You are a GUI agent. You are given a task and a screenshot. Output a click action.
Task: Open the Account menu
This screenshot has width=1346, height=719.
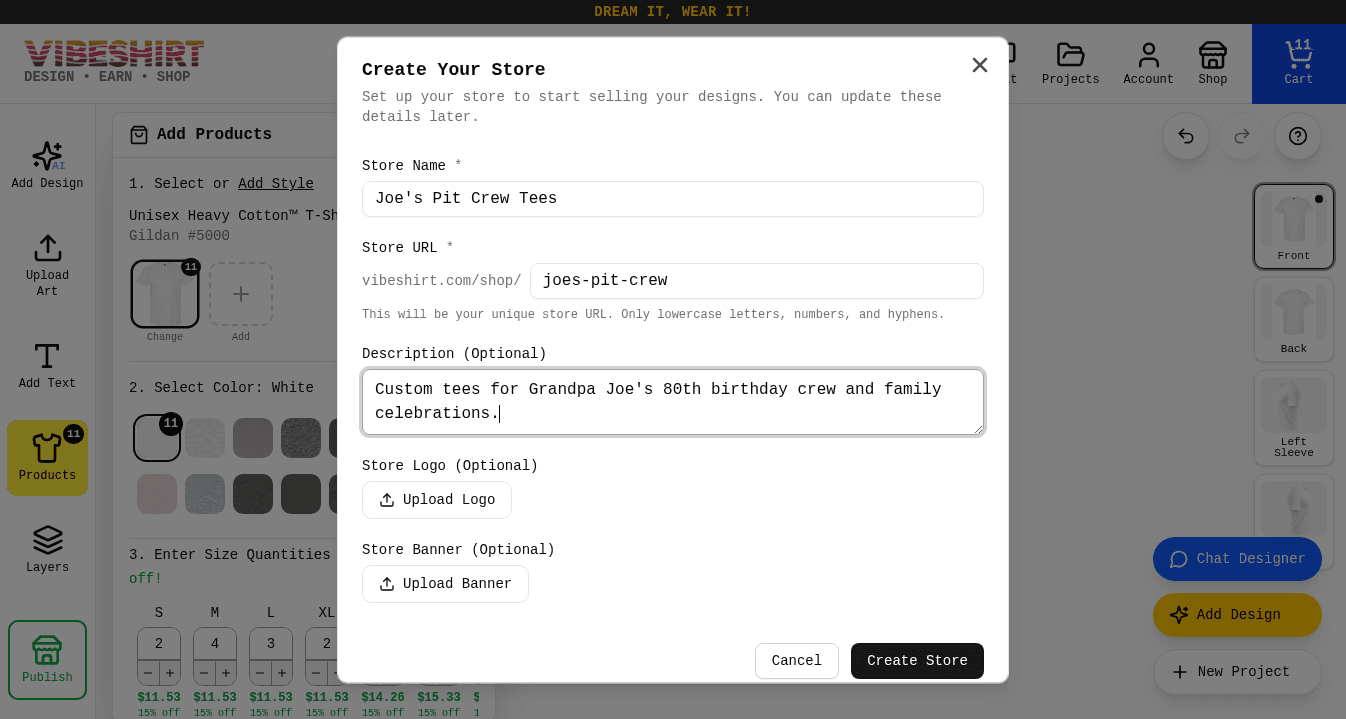pos(1148,64)
